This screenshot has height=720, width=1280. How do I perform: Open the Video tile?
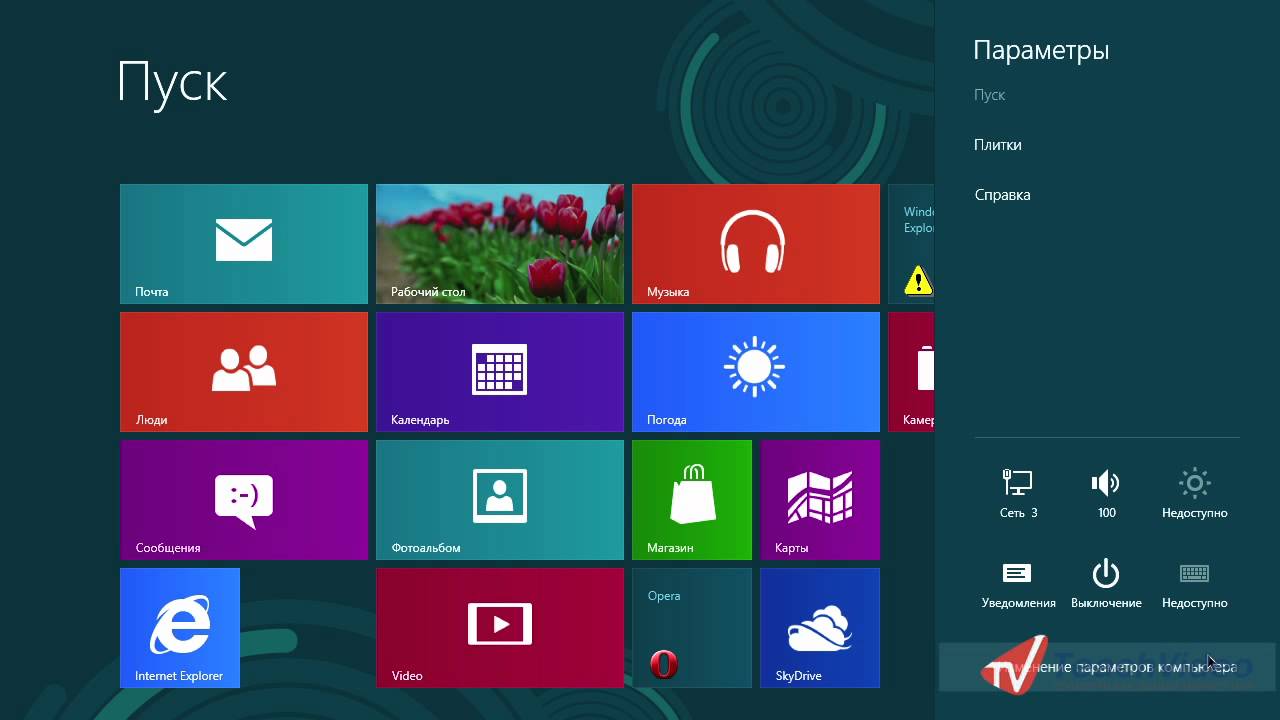click(x=500, y=628)
